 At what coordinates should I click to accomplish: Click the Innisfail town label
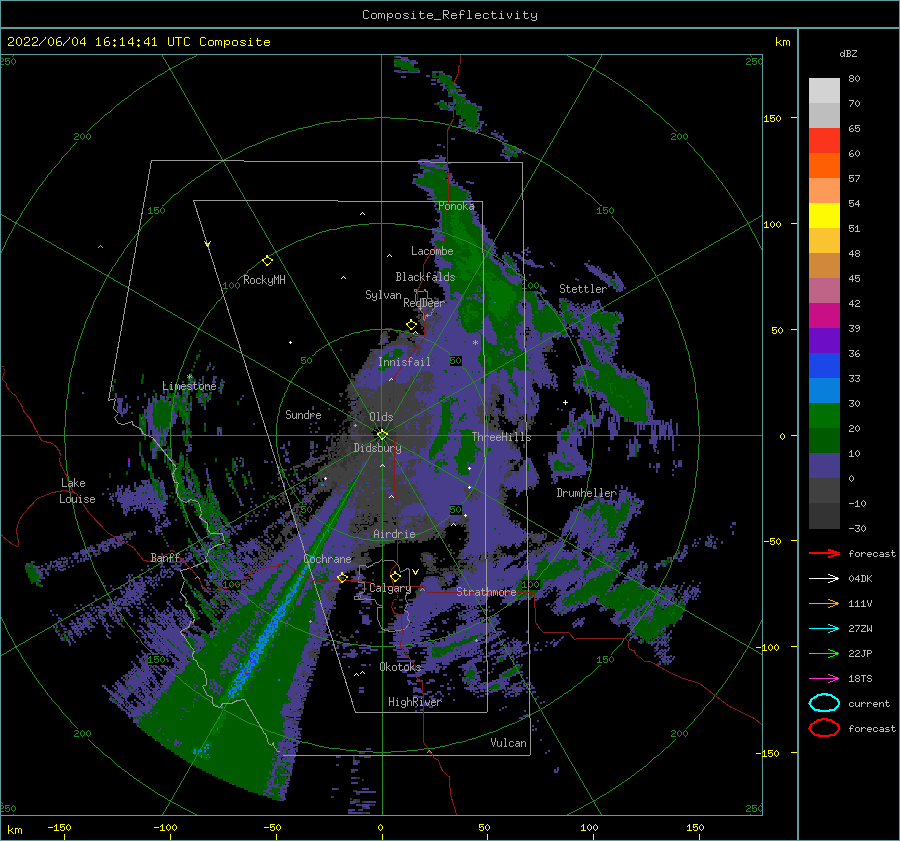404,362
